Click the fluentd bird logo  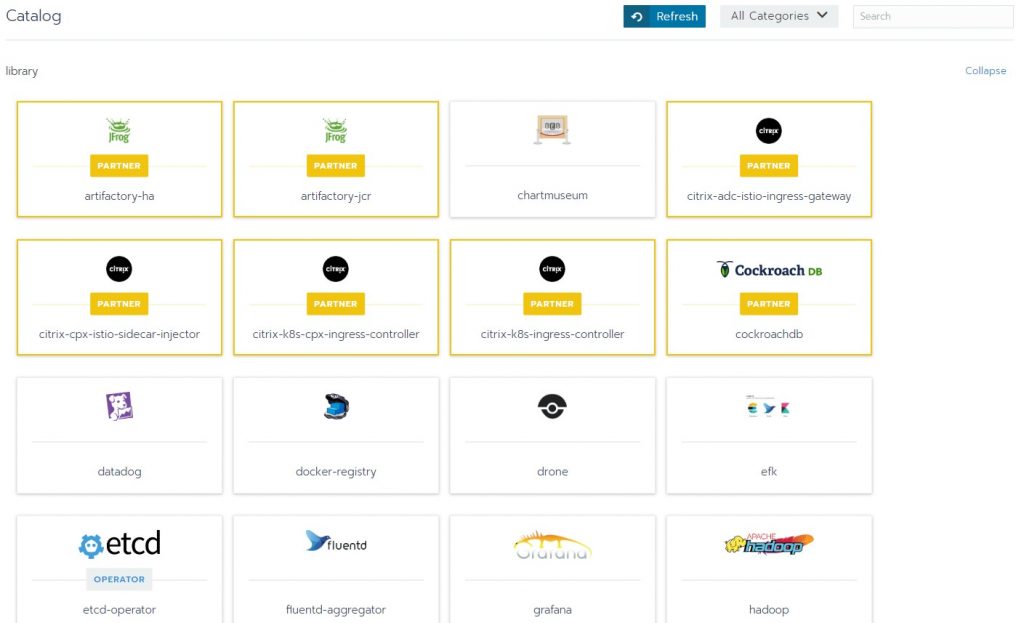tap(336, 541)
